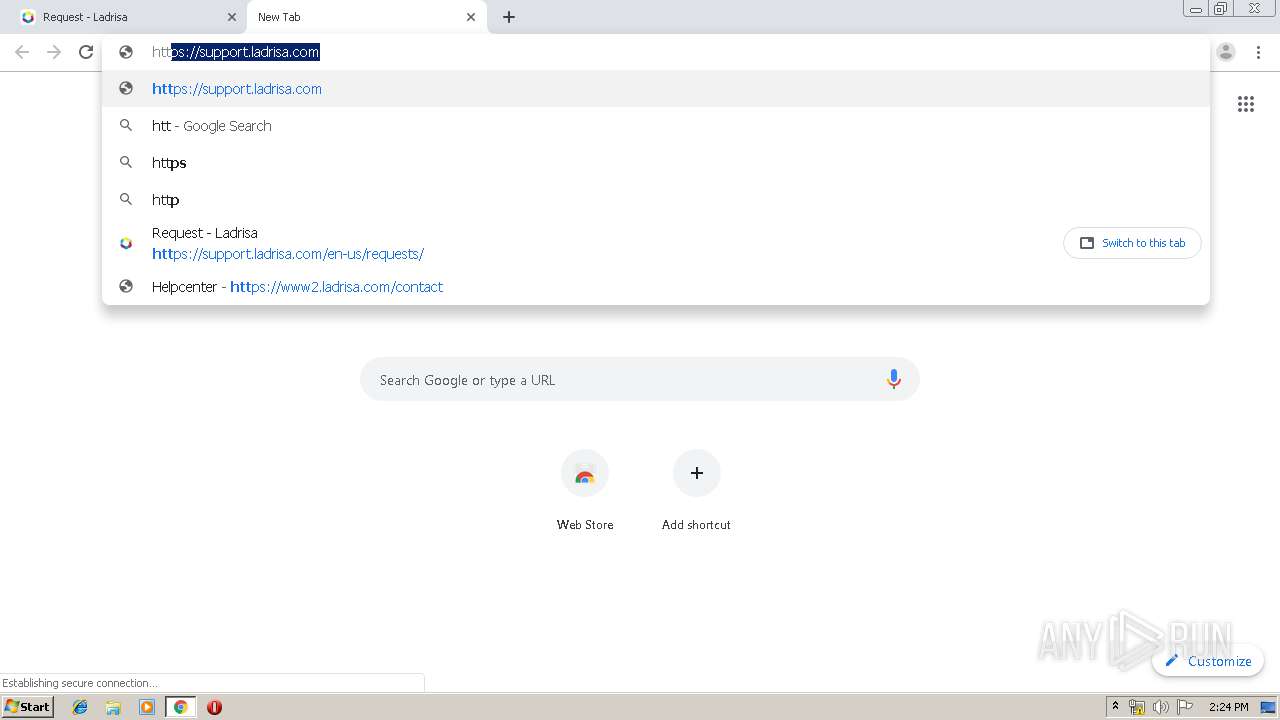Click the globe icon beside the Helpcenter suggestion
Image resolution: width=1280 pixels, height=720 pixels.
pyautogui.click(x=126, y=286)
